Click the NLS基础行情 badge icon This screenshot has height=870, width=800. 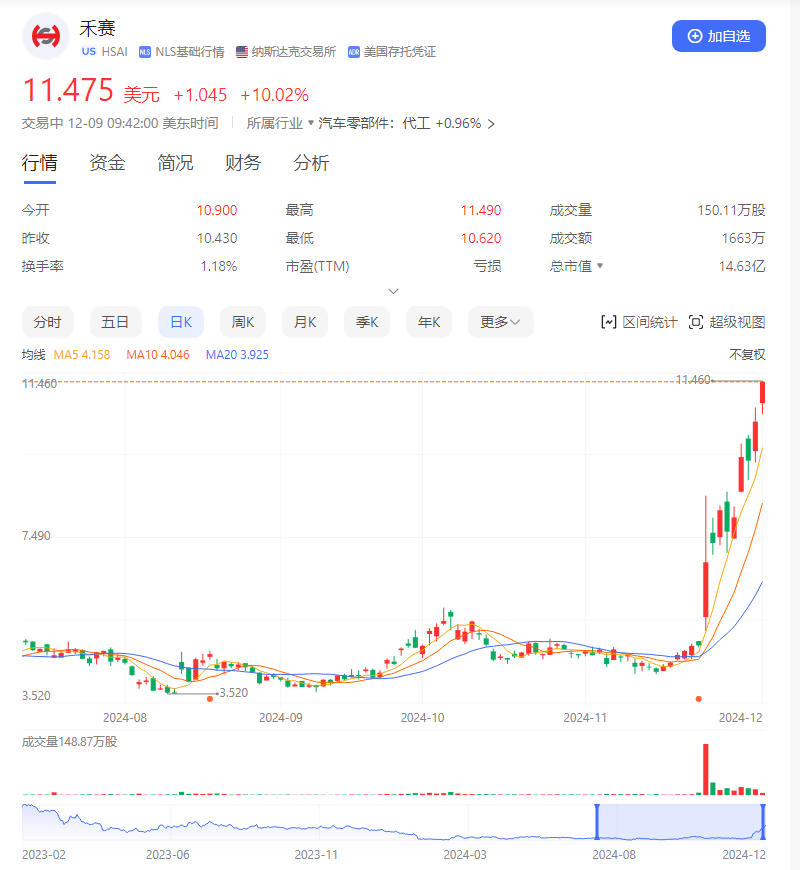tap(145, 52)
